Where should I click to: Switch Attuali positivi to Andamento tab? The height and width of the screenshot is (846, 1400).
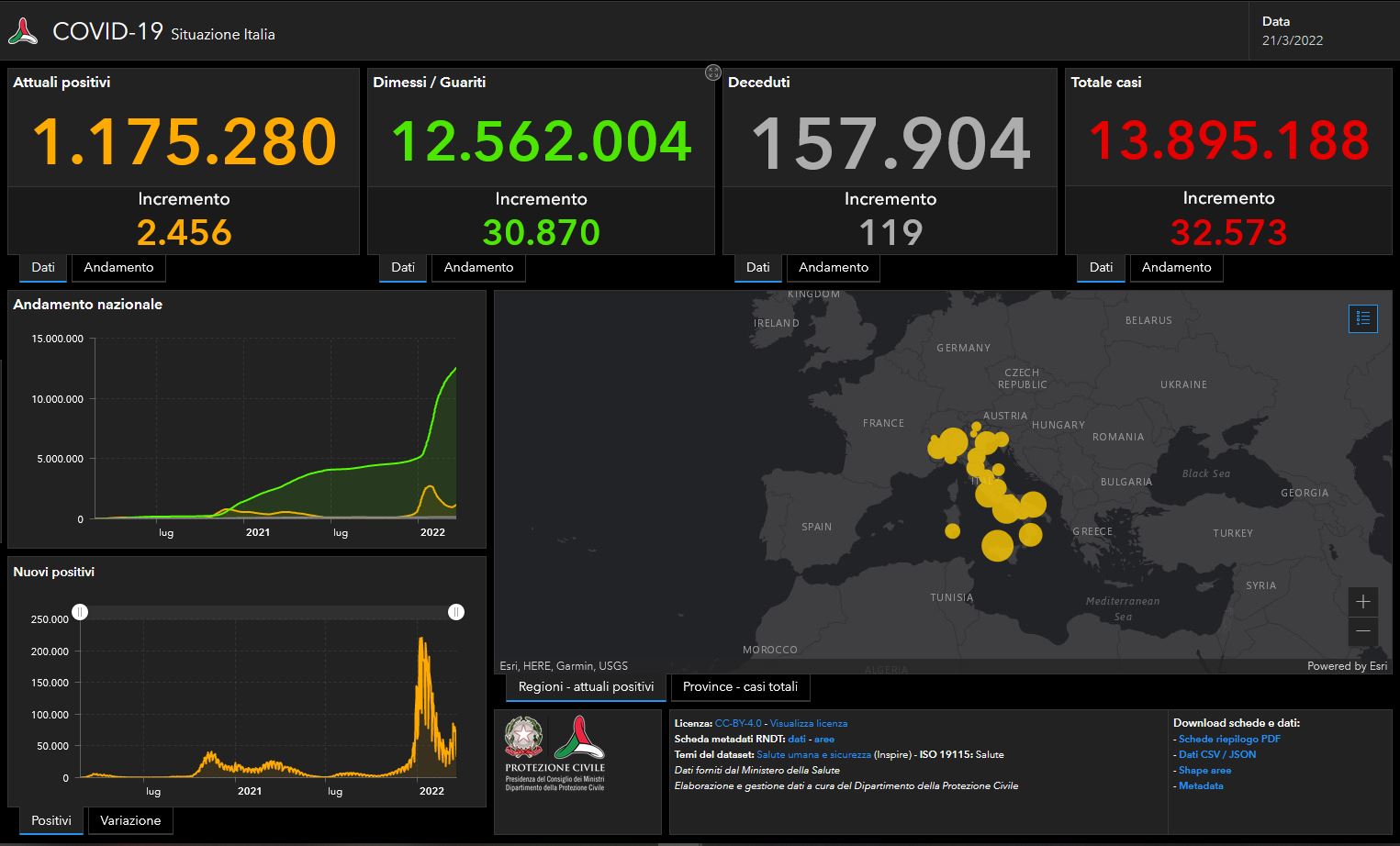(118, 267)
